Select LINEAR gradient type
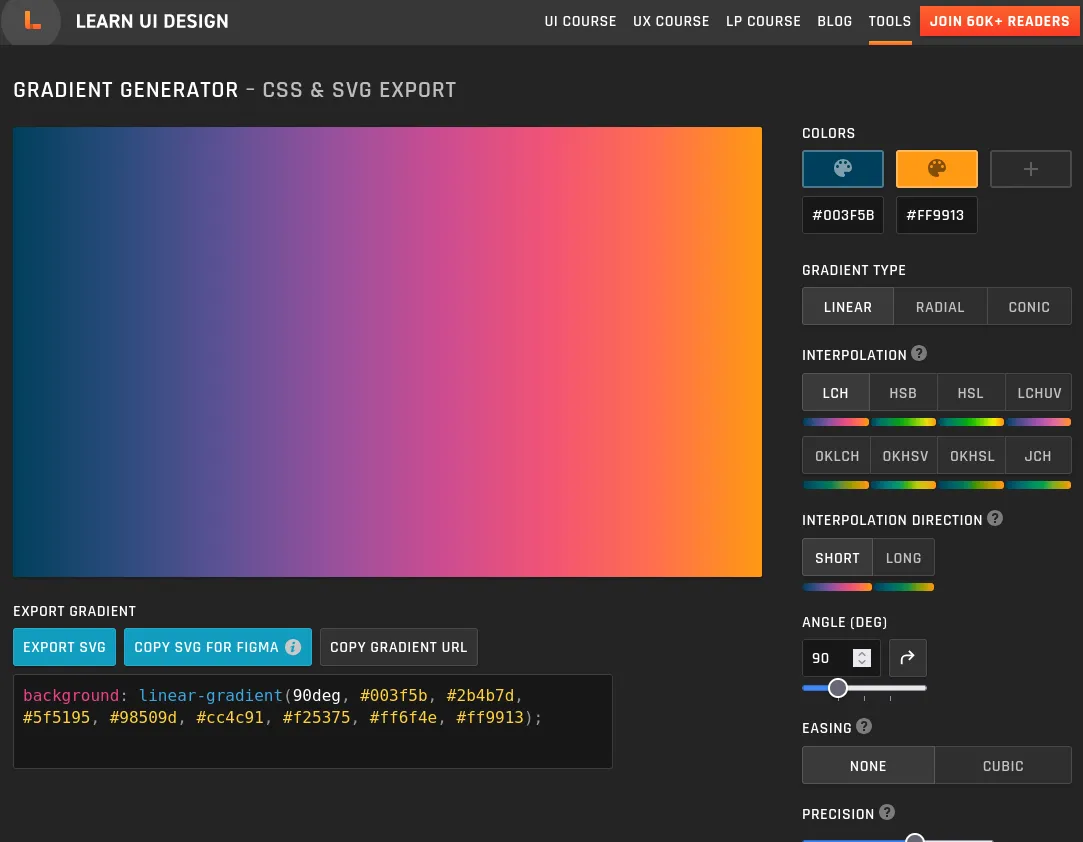Image resolution: width=1083 pixels, height=842 pixels. coord(847,307)
